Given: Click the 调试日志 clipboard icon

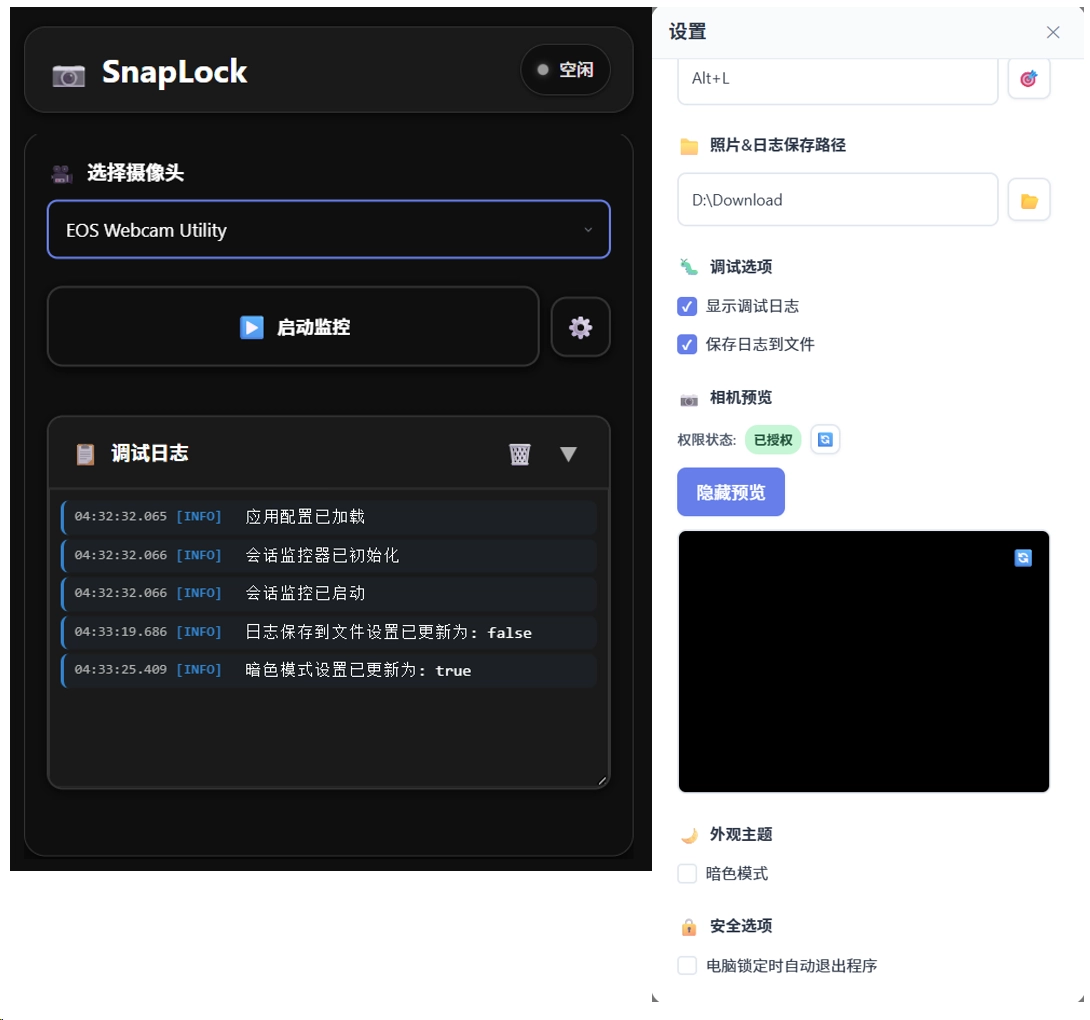Looking at the screenshot, I should point(85,454).
